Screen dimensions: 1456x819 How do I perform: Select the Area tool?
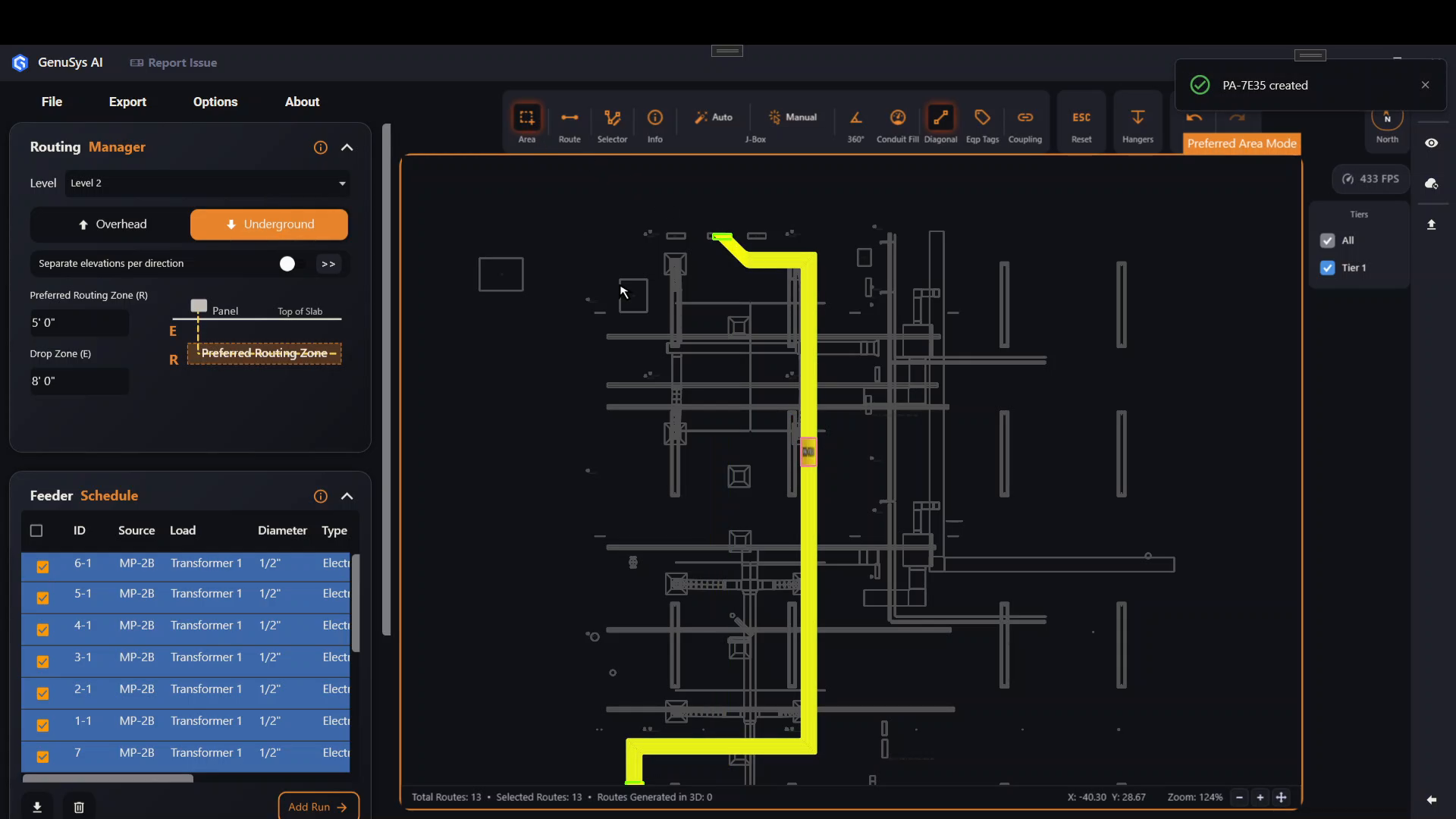click(526, 124)
